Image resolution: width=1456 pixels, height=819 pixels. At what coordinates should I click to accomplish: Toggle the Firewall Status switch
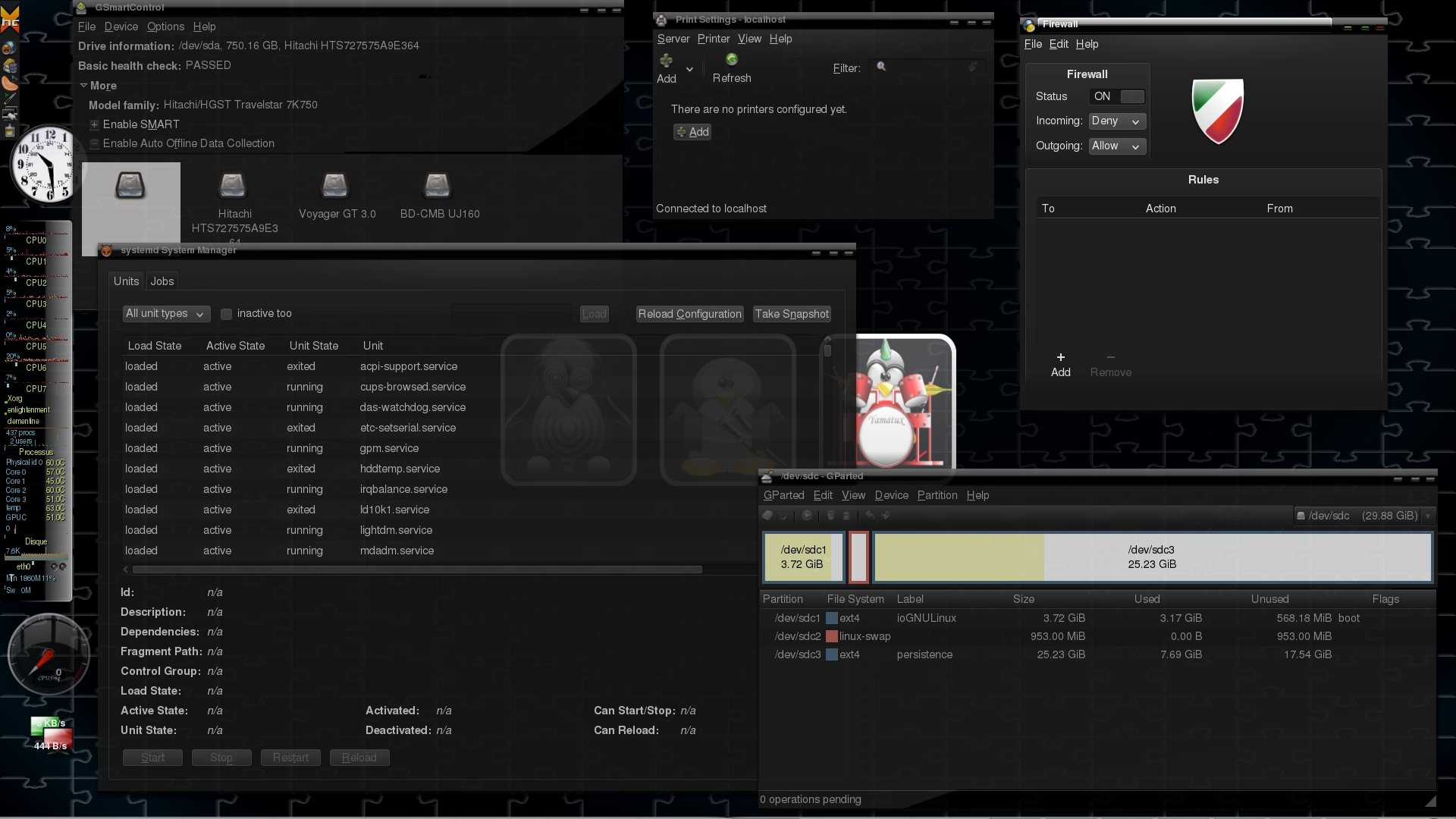pyautogui.click(x=1117, y=96)
